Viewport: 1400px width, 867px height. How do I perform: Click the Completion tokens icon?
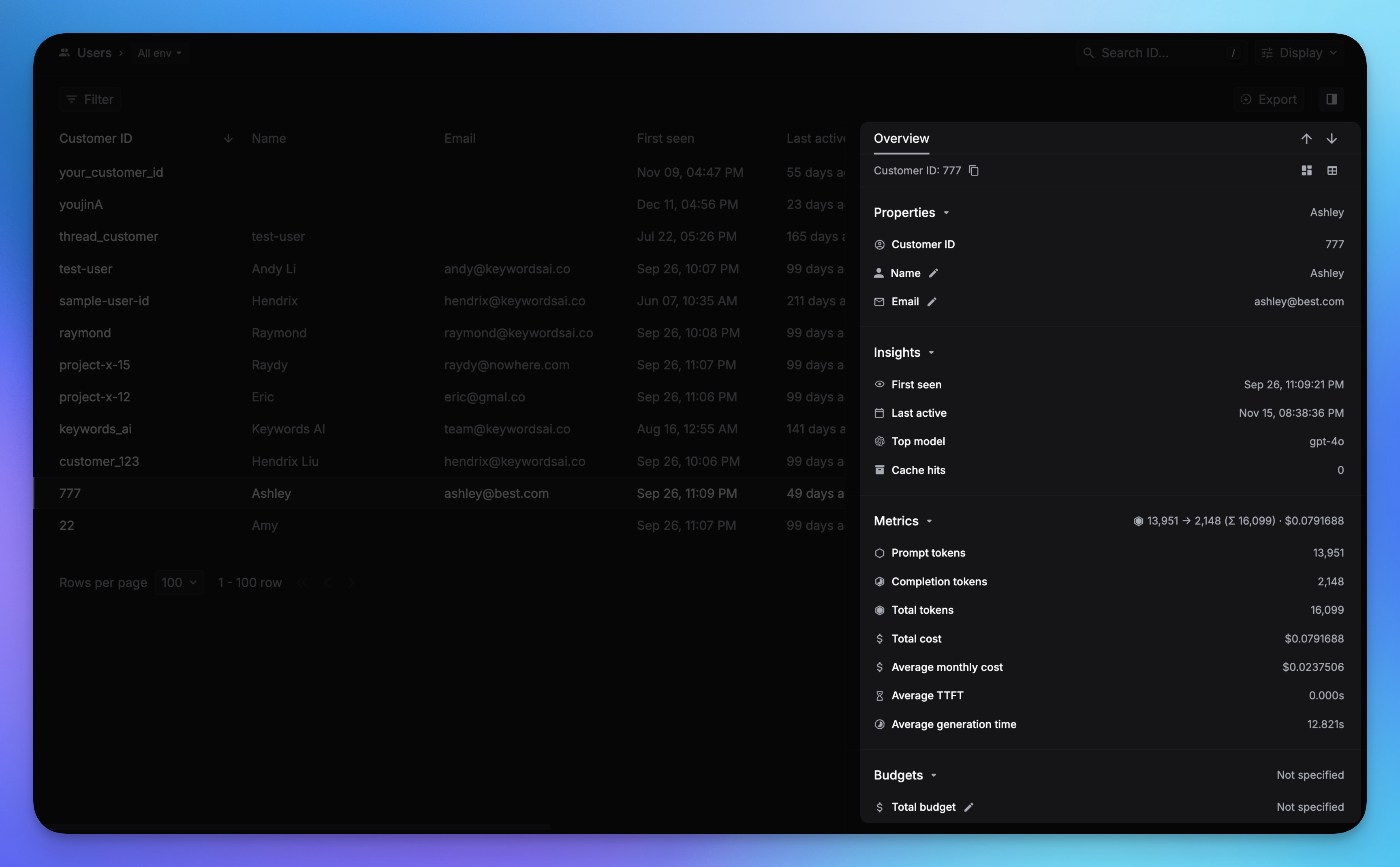point(879,581)
